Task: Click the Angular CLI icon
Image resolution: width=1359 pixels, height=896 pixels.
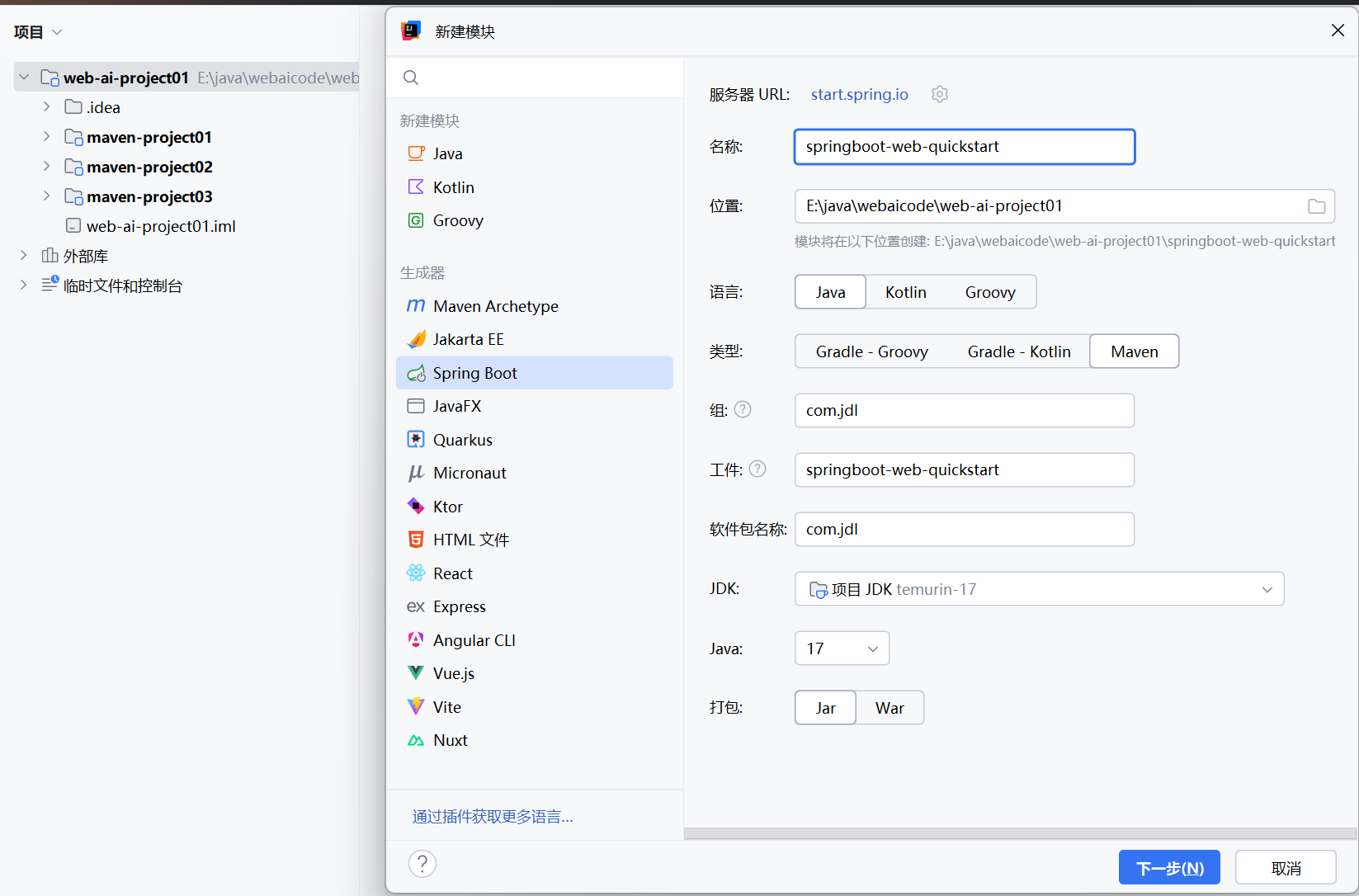Action: tap(416, 639)
